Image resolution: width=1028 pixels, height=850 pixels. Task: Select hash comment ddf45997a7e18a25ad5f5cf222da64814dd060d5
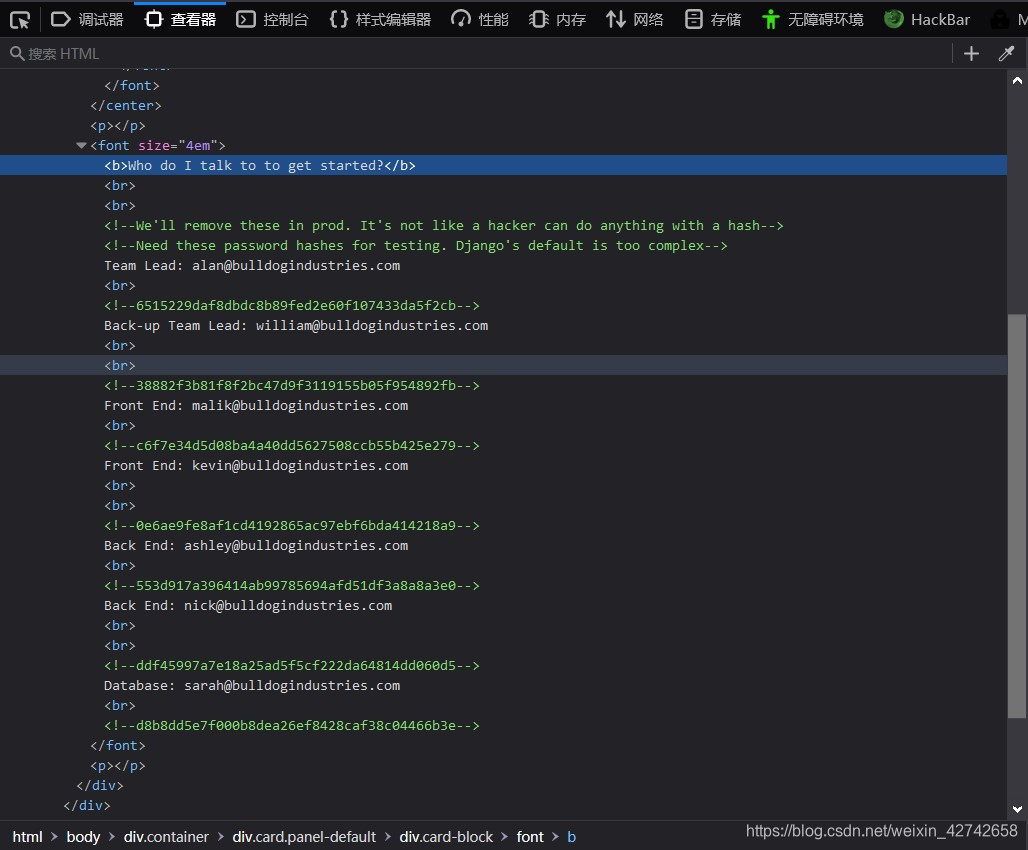click(x=292, y=666)
